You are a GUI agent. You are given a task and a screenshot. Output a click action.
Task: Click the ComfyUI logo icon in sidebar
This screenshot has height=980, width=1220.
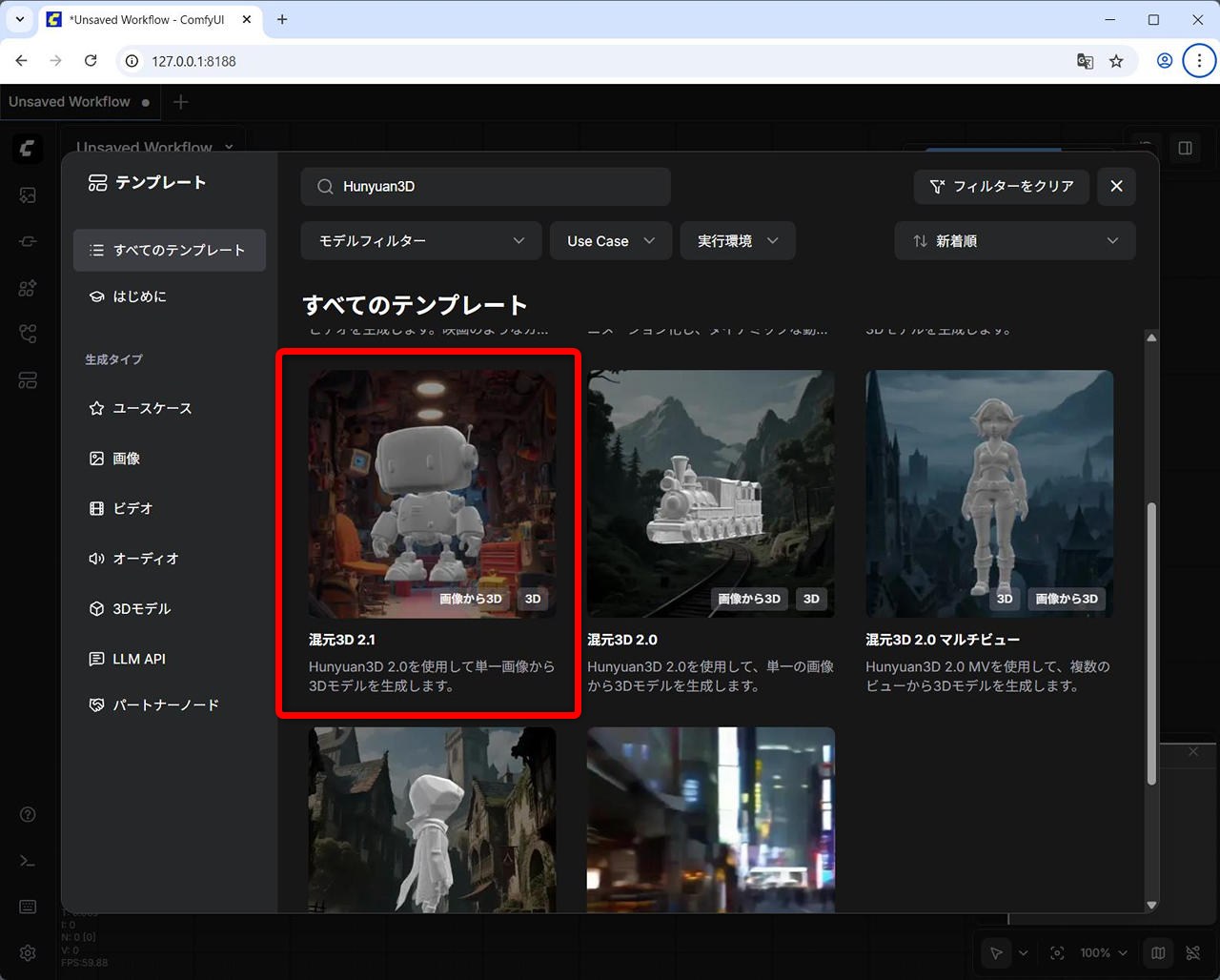tap(28, 148)
